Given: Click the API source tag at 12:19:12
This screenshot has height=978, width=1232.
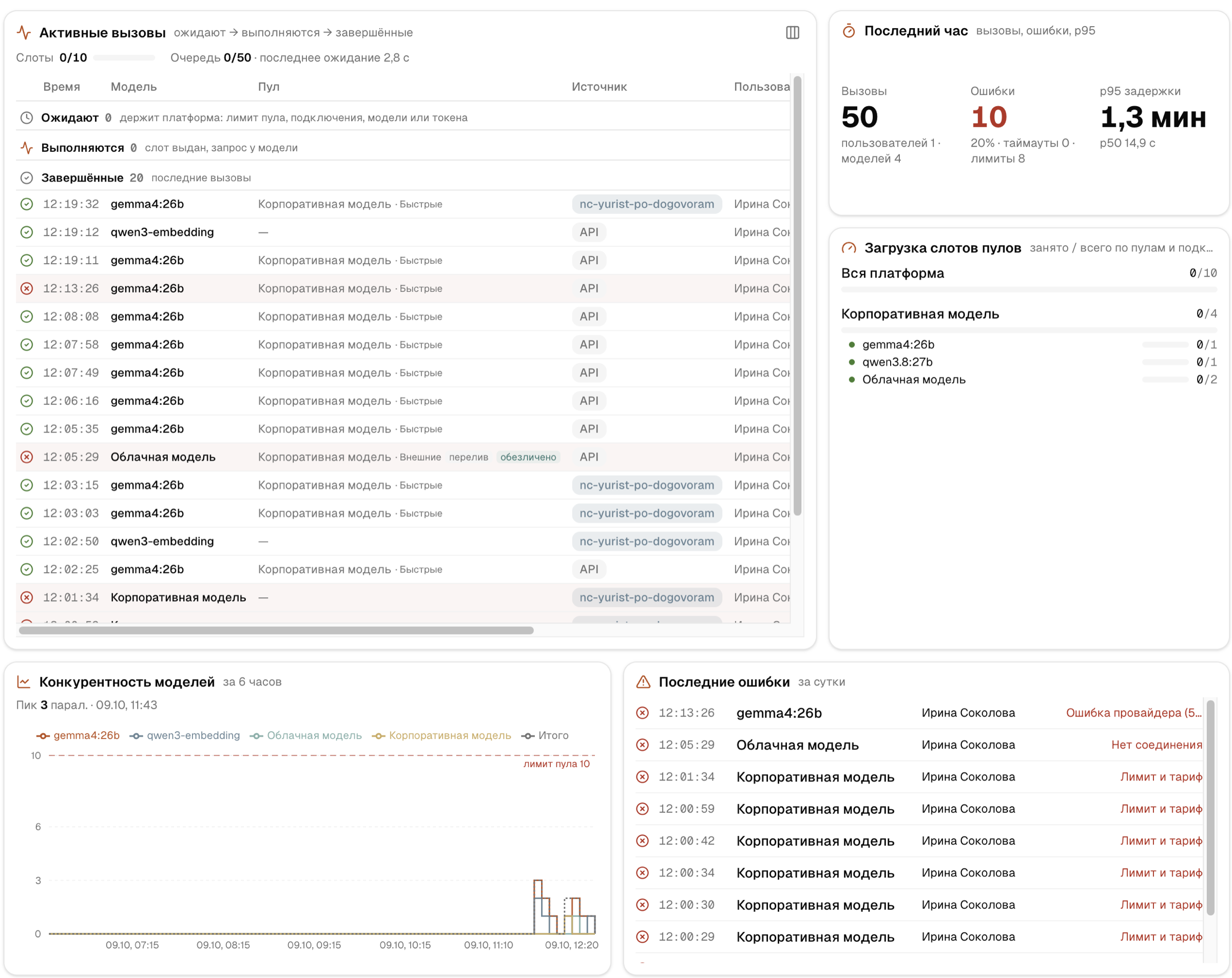Looking at the screenshot, I should click(589, 232).
